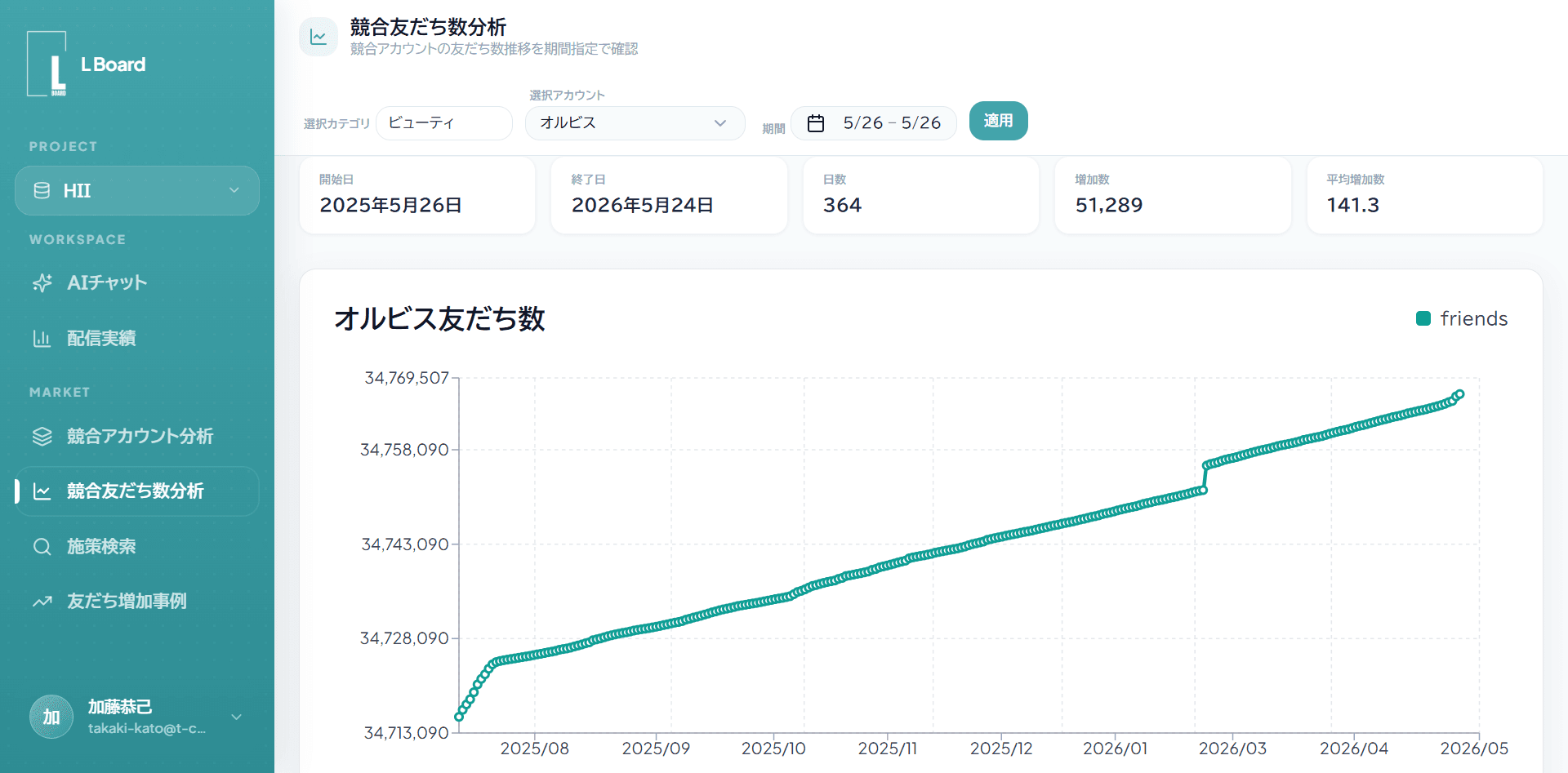
Task: Click the 2025/09 x-axis label
Action: (656, 749)
